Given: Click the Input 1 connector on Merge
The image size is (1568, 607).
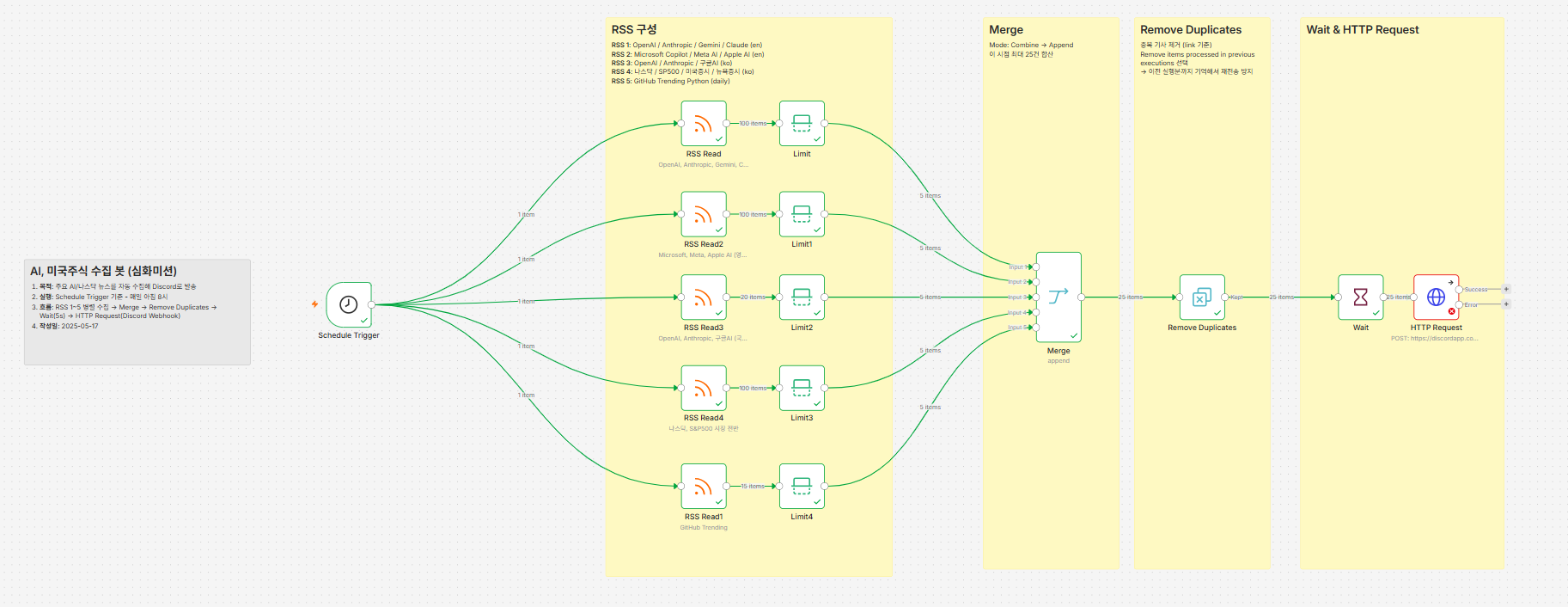Looking at the screenshot, I should pos(1036,267).
